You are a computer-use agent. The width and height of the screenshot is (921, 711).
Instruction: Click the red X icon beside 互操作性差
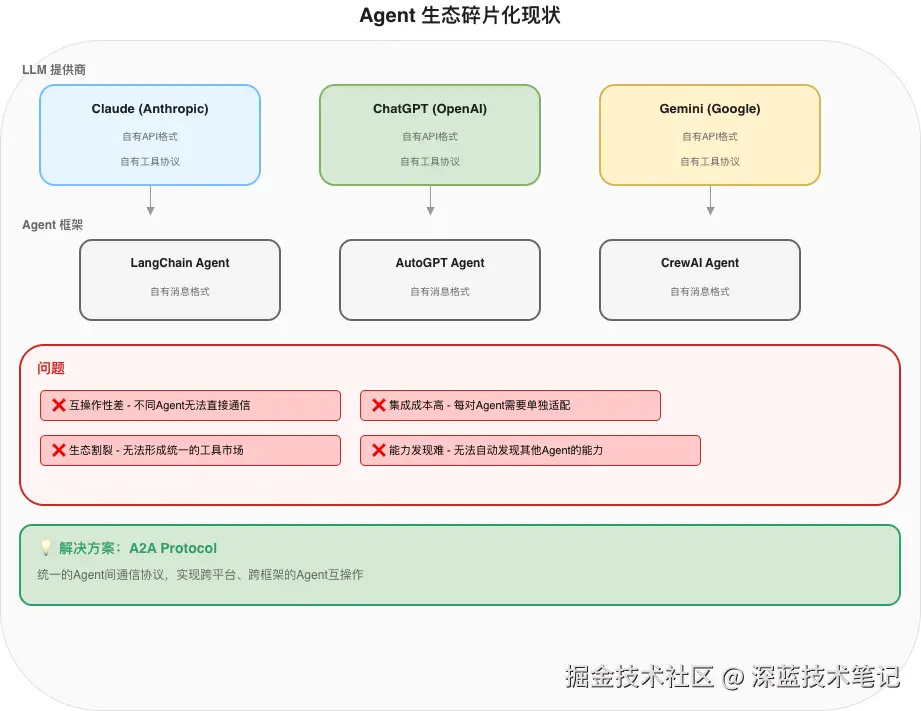pyautogui.click(x=59, y=405)
